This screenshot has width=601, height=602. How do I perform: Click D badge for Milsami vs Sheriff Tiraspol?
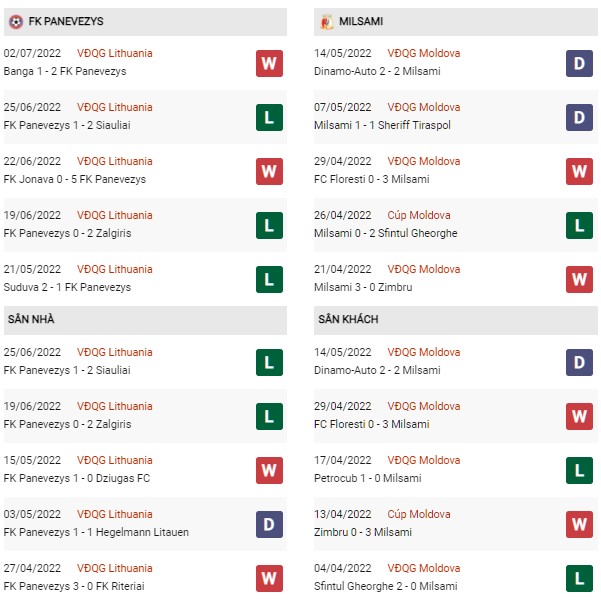point(579,117)
